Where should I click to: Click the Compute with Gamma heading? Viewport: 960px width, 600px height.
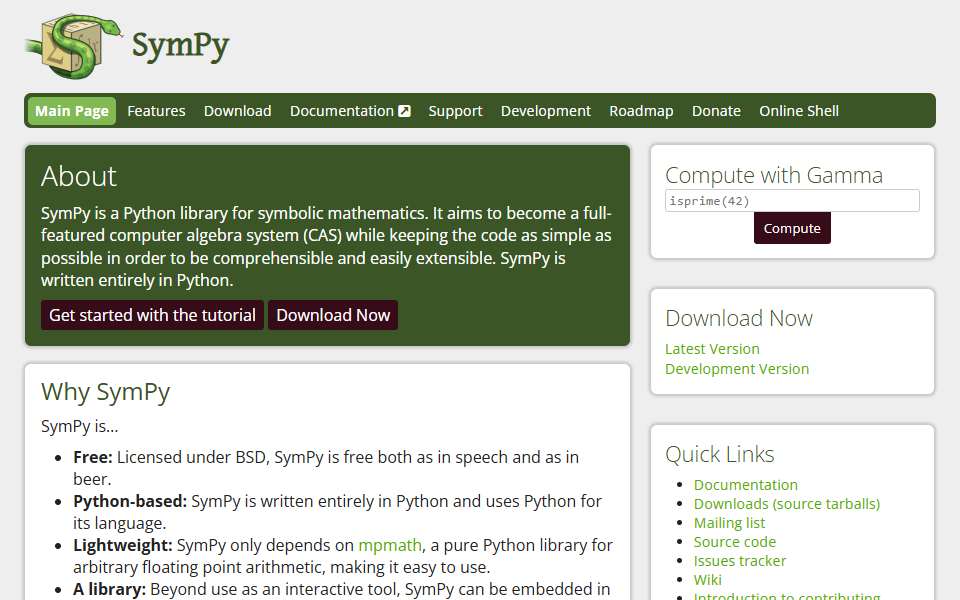774,175
